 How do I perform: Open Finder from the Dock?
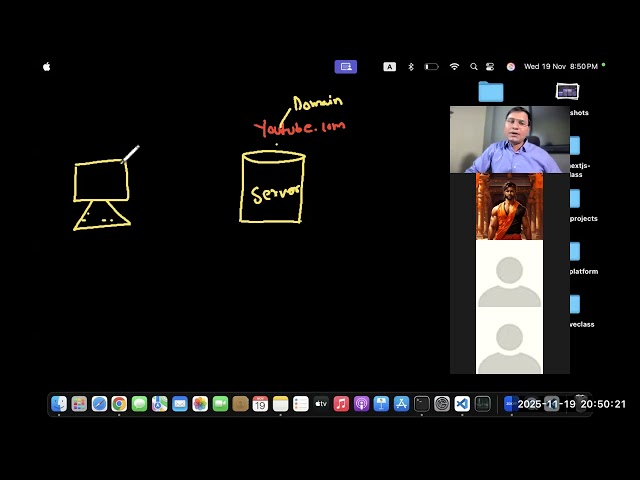pos(59,404)
